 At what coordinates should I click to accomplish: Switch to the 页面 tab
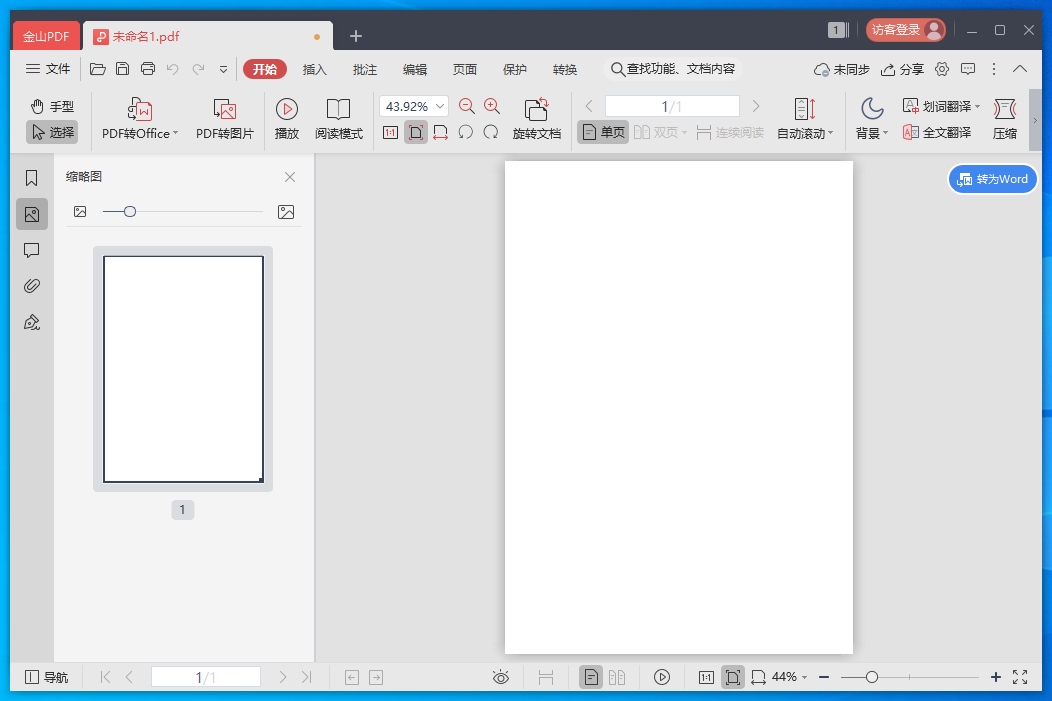(x=465, y=69)
